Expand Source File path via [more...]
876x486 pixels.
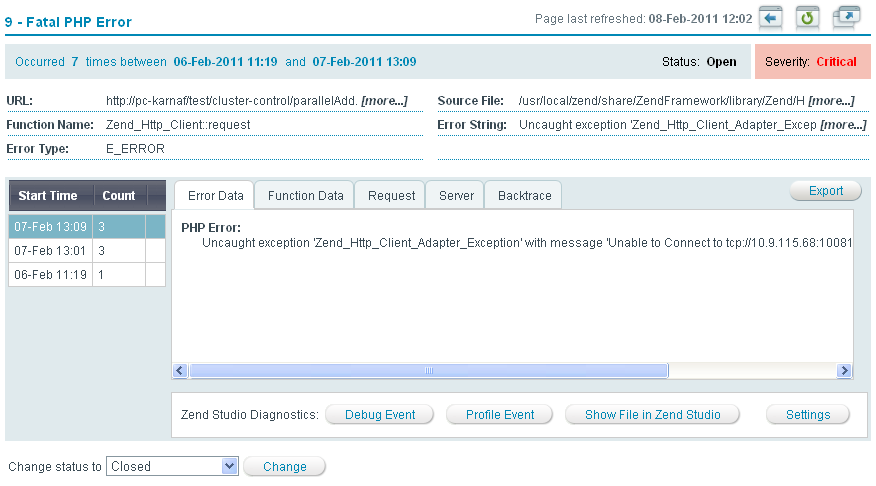831,101
